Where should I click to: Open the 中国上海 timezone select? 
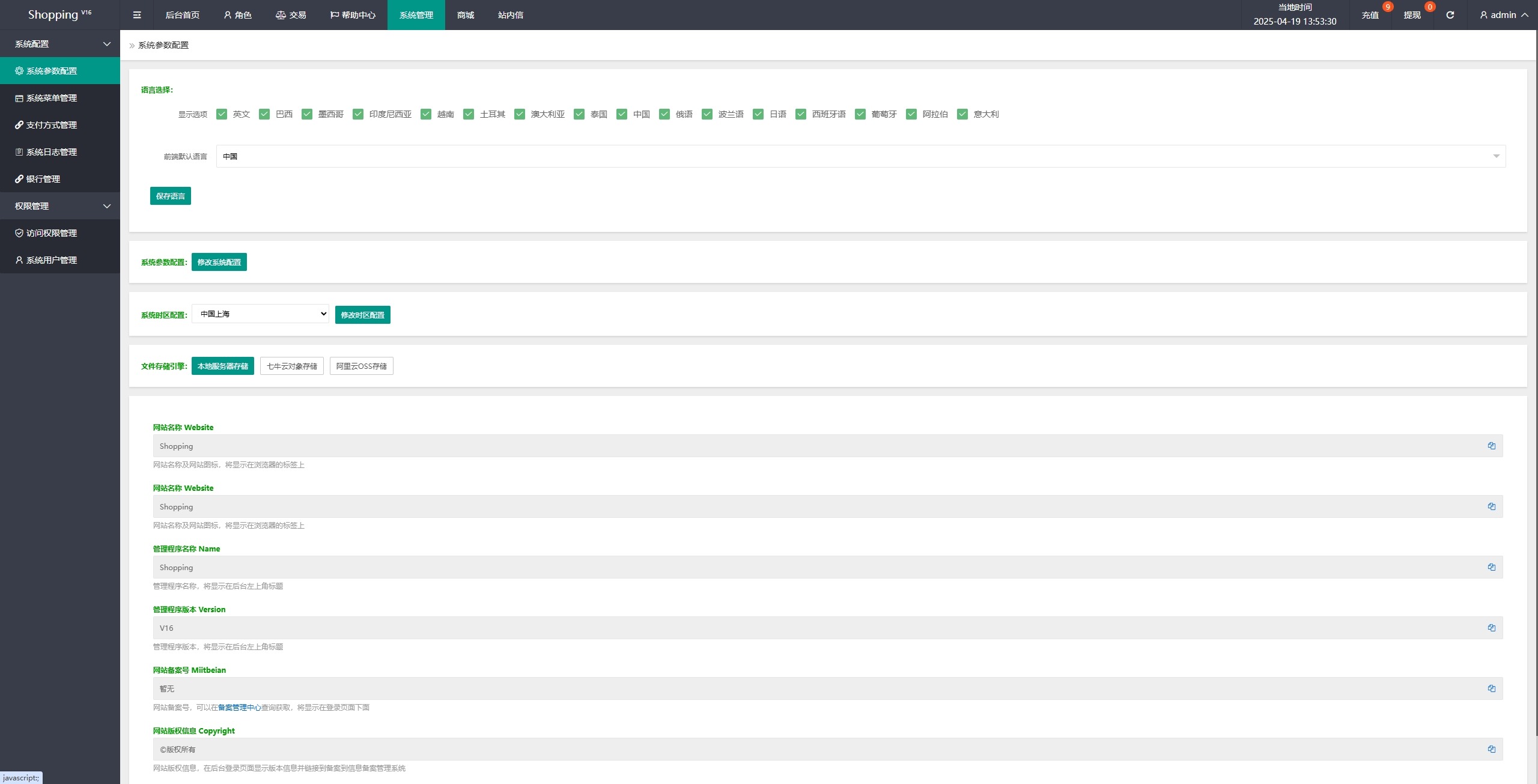[260, 314]
